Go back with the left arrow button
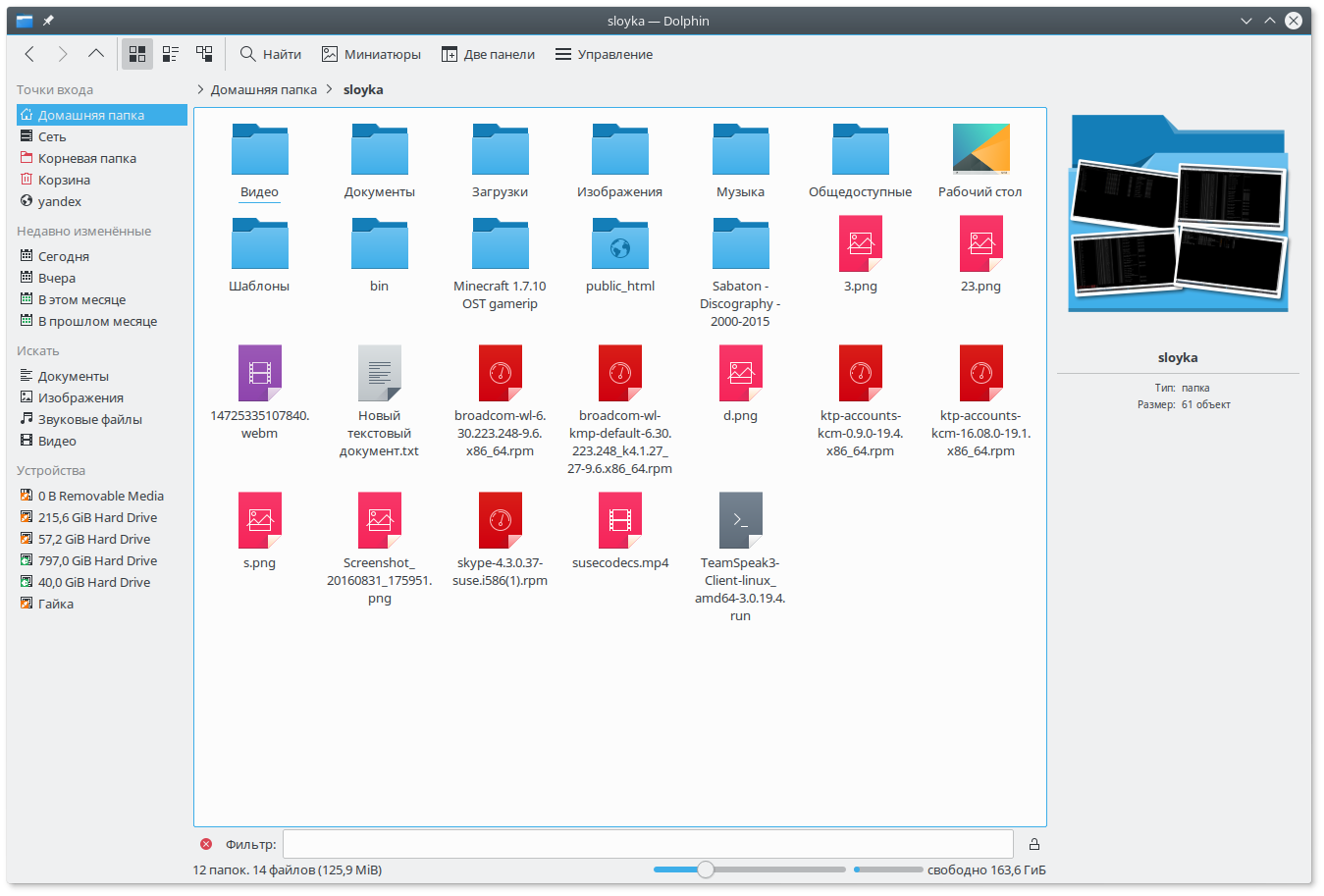 tap(29, 54)
